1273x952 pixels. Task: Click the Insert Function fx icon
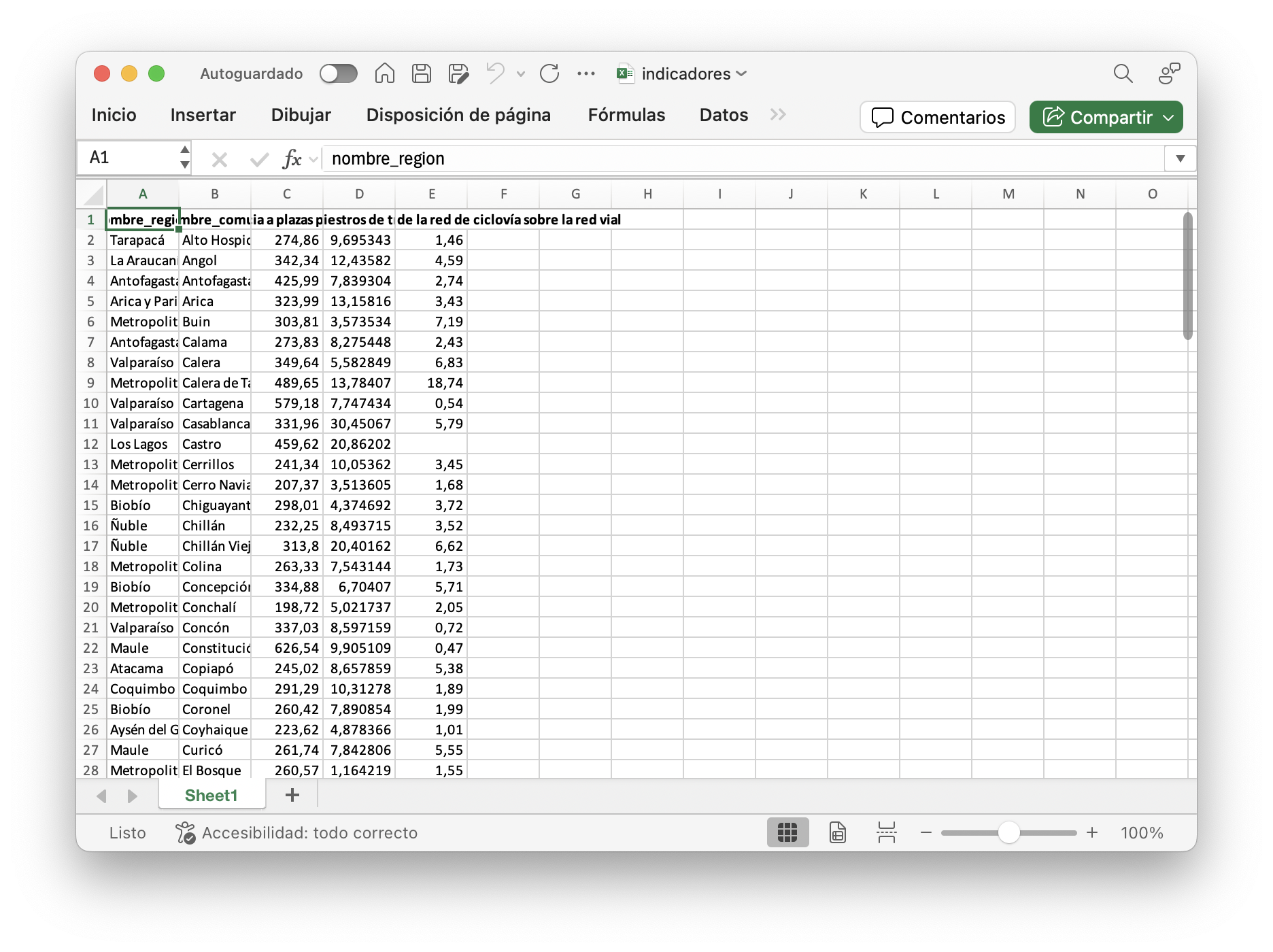tap(292, 159)
